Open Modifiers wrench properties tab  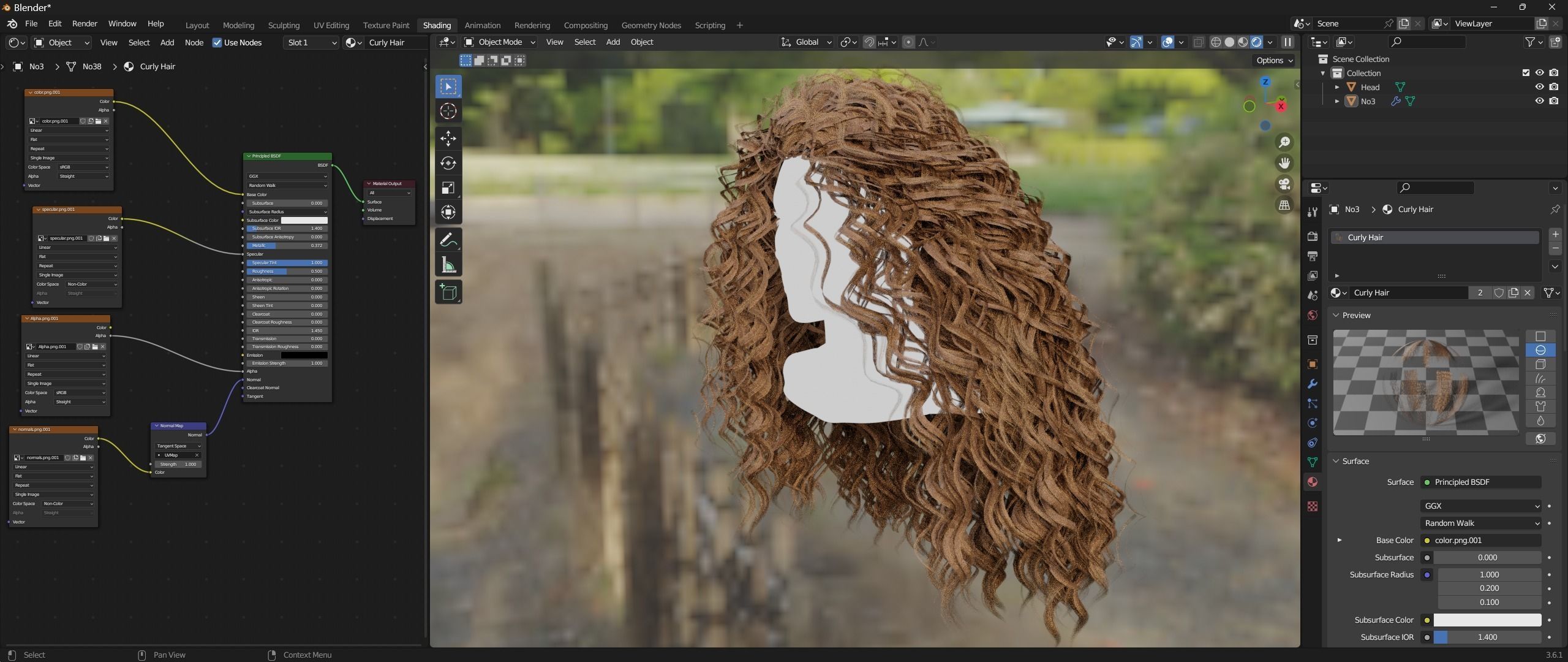point(1313,384)
